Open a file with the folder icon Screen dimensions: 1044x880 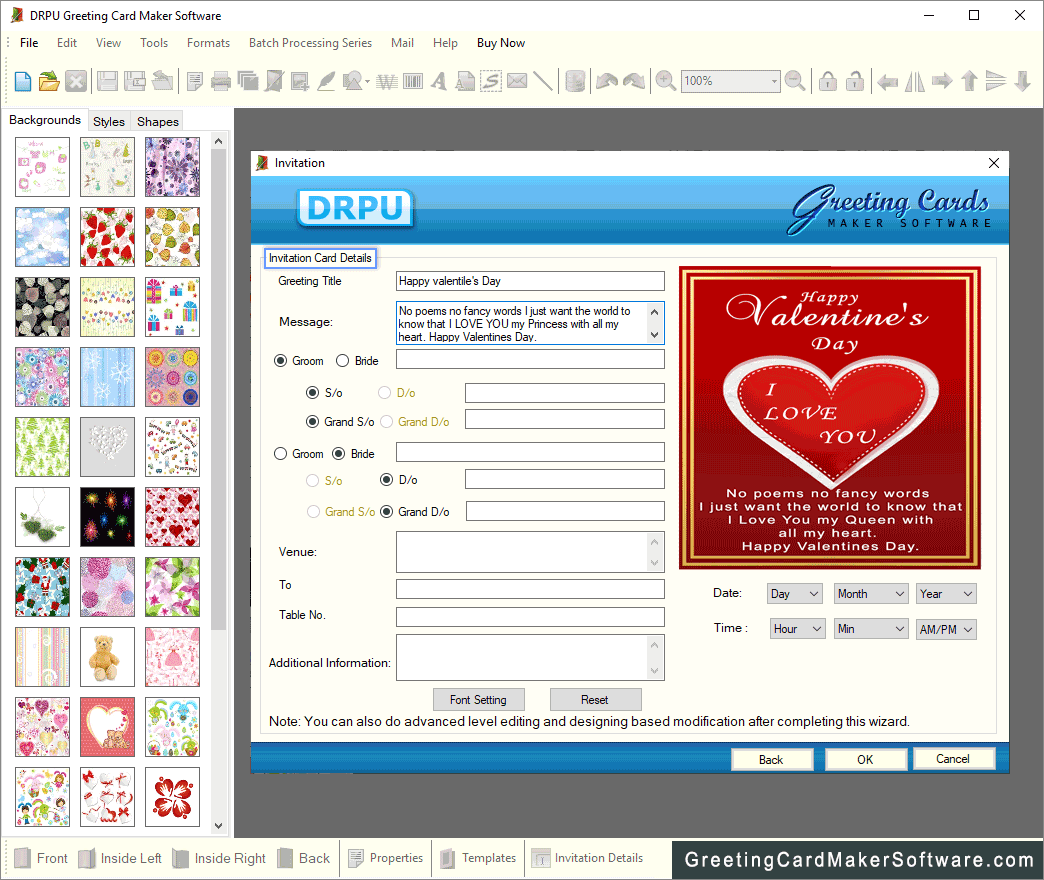(x=49, y=81)
